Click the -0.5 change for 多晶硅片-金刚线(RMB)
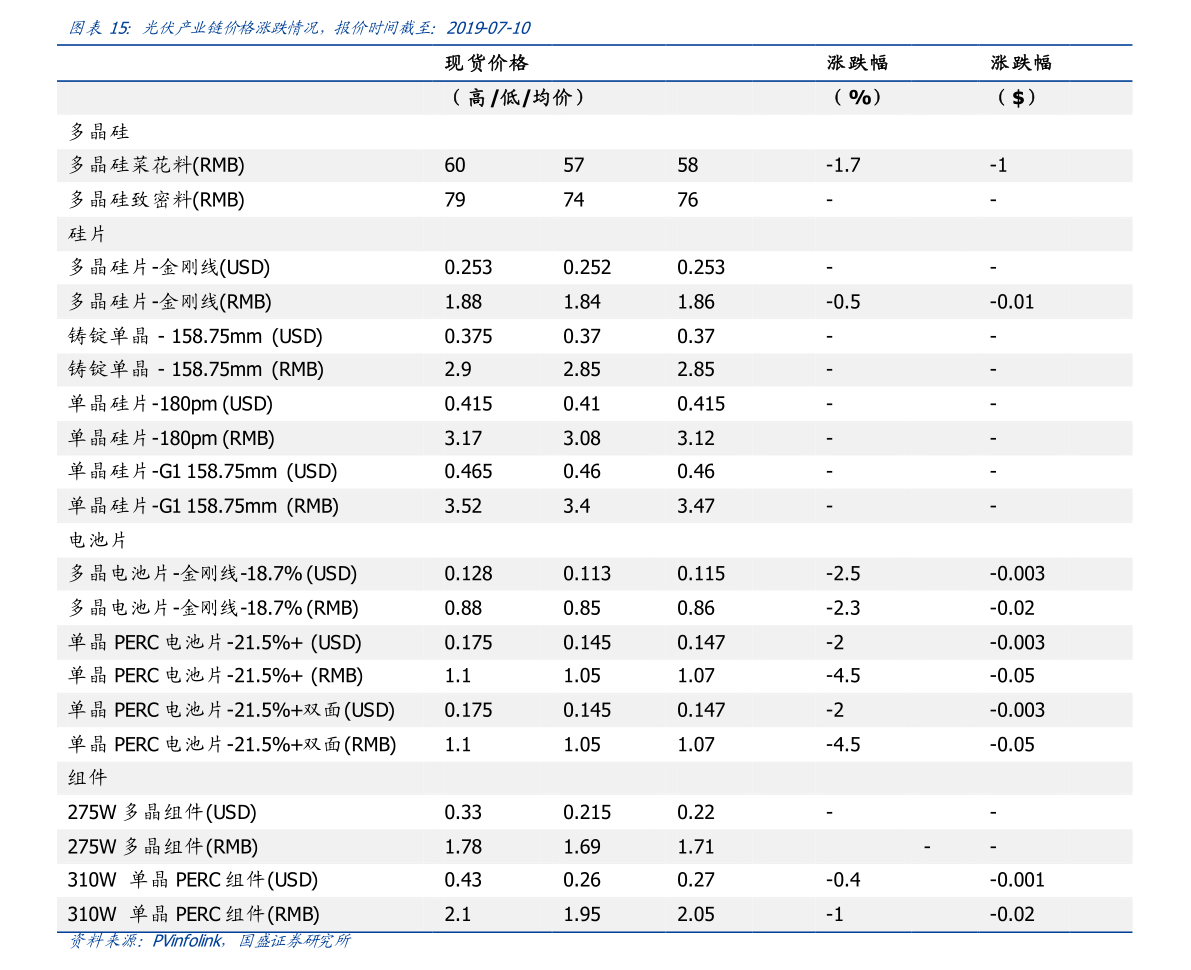The height and width of the screenshot is (970, 1191). [x=843, y=302]
